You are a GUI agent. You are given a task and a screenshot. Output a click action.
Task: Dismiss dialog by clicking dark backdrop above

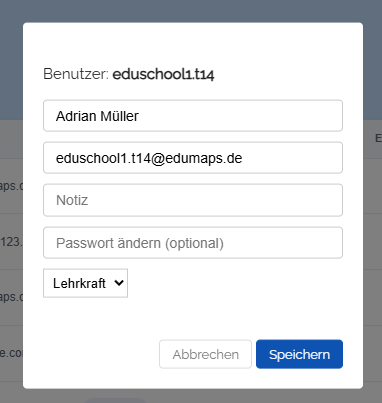191,11
